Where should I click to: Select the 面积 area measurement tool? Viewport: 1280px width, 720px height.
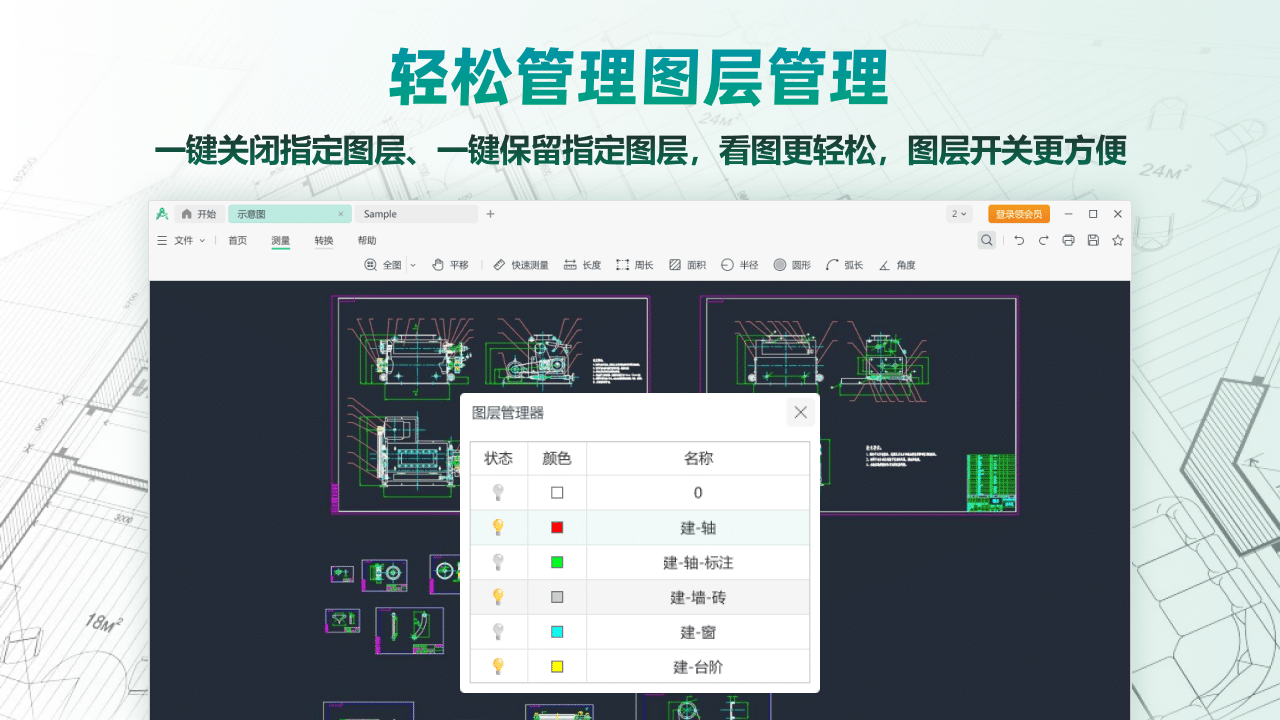[x=687, y=265]
